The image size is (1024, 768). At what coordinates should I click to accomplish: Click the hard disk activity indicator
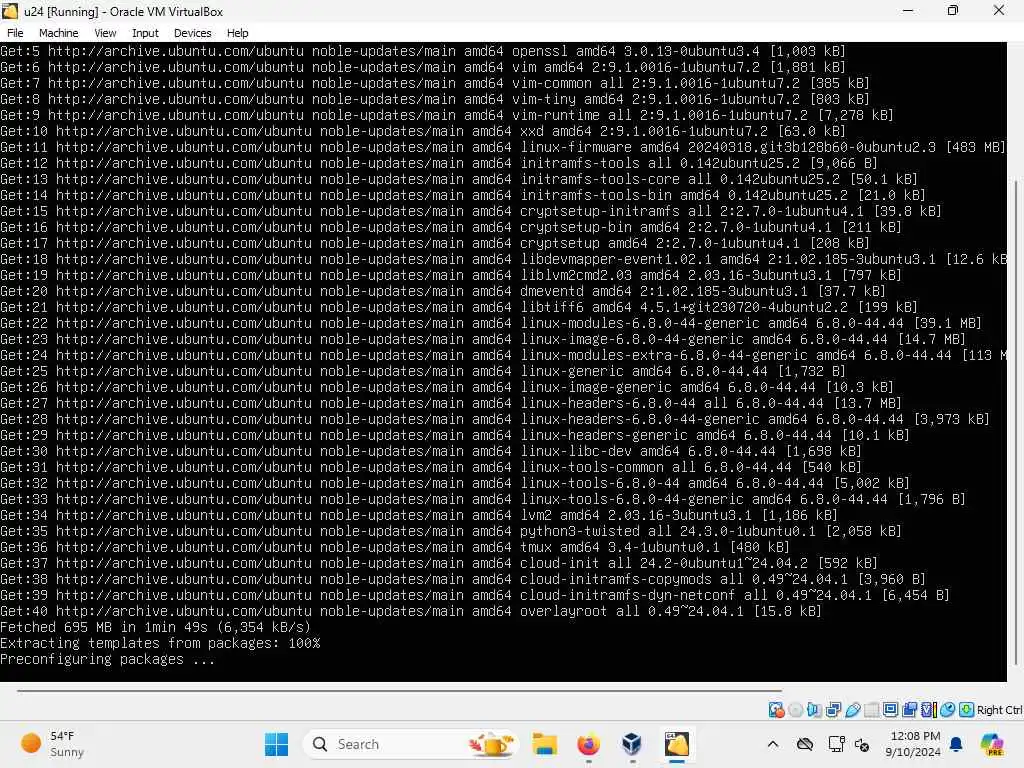[776, 709]
